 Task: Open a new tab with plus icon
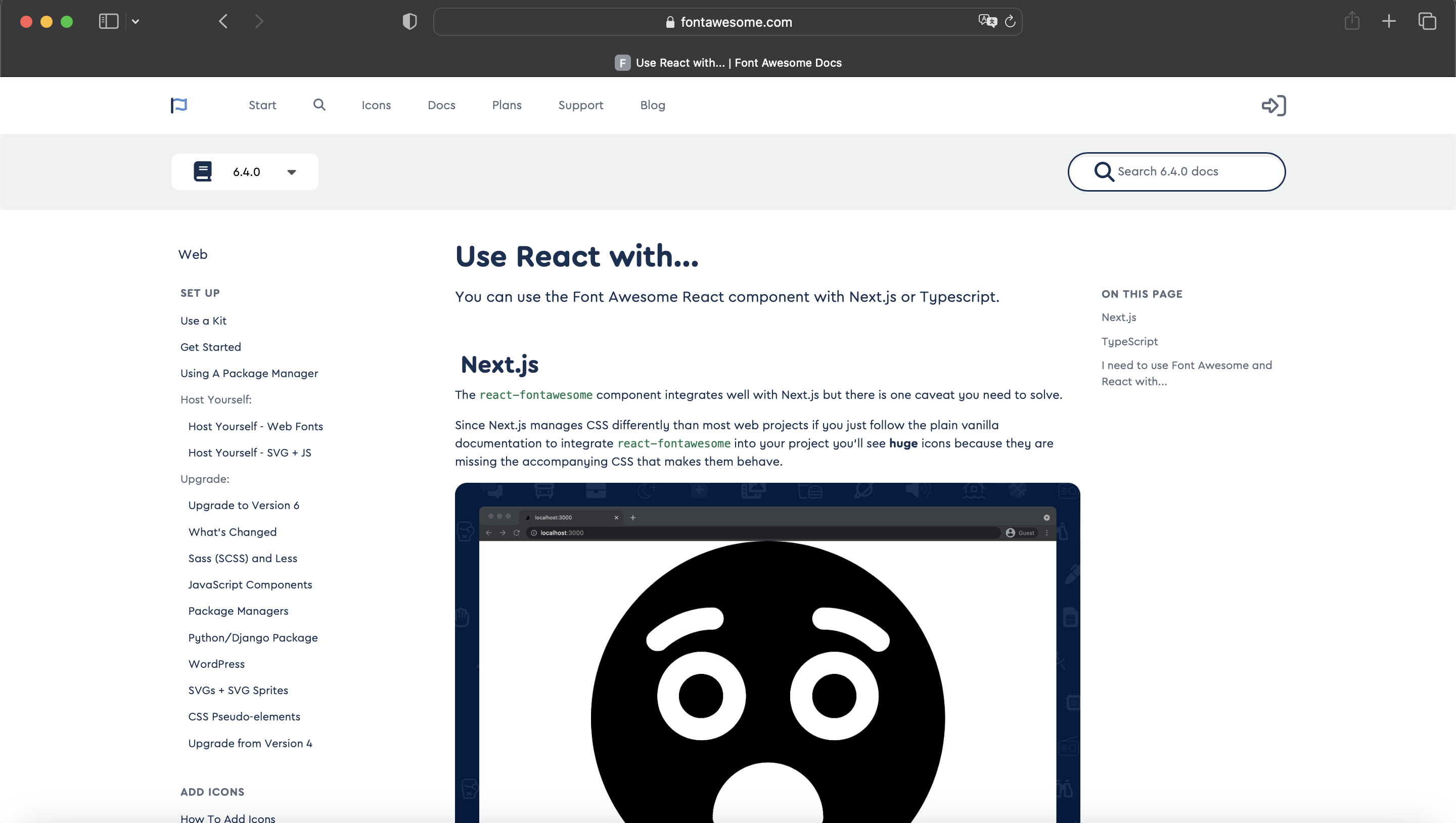1389,21
